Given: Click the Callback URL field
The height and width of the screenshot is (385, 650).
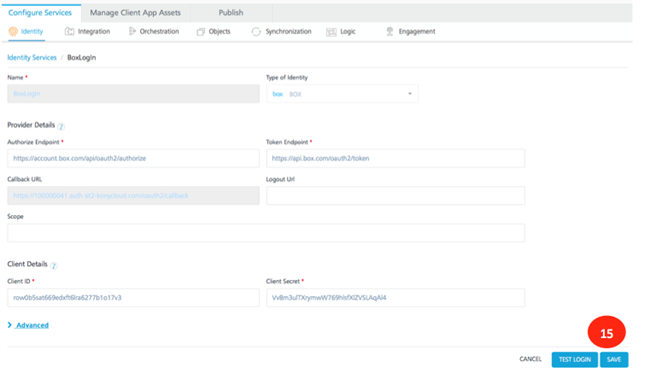Looking at the screenshot, I should (x=133, y=196).
